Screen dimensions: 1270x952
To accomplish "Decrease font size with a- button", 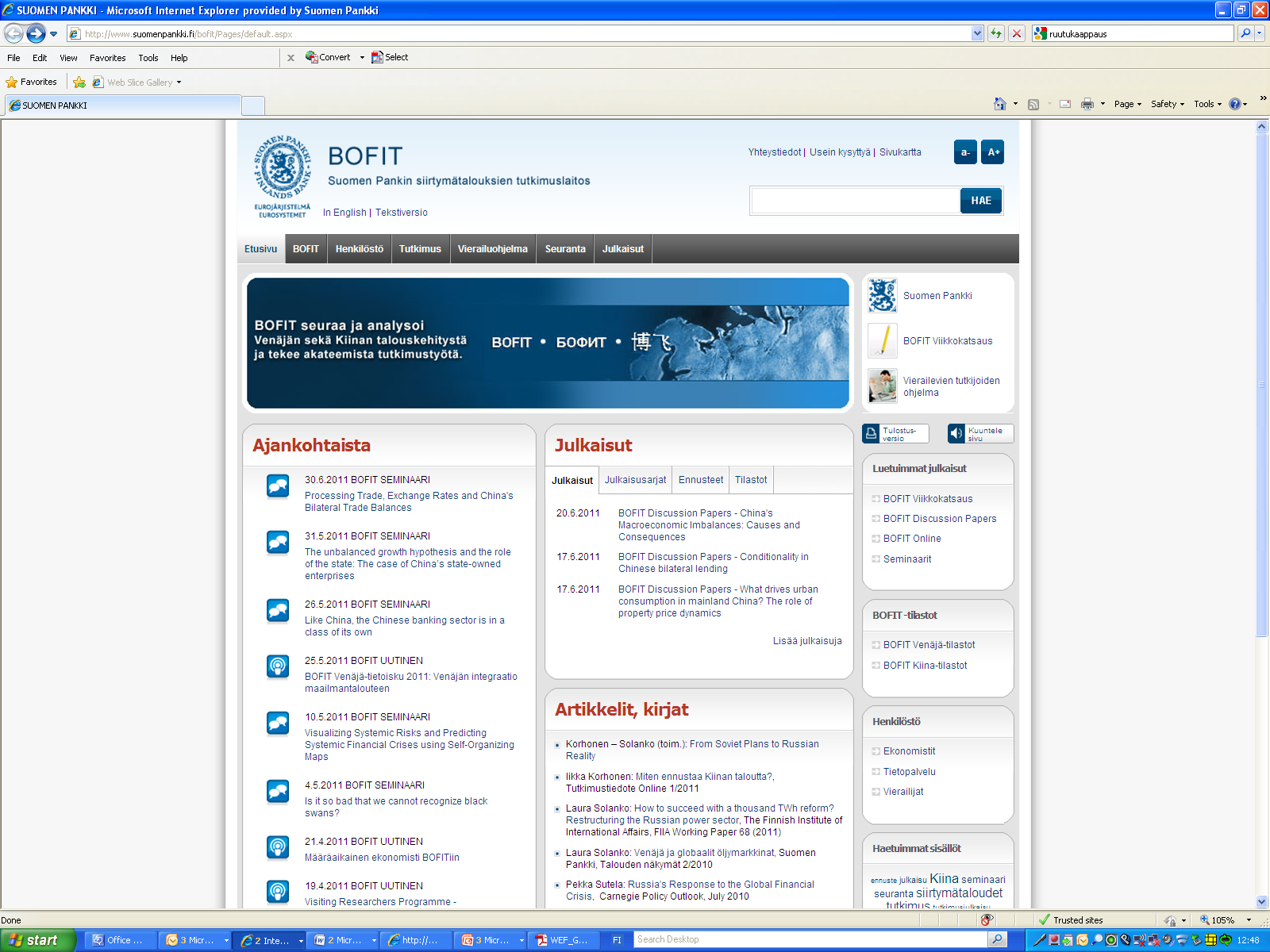I will click(965, 152).
